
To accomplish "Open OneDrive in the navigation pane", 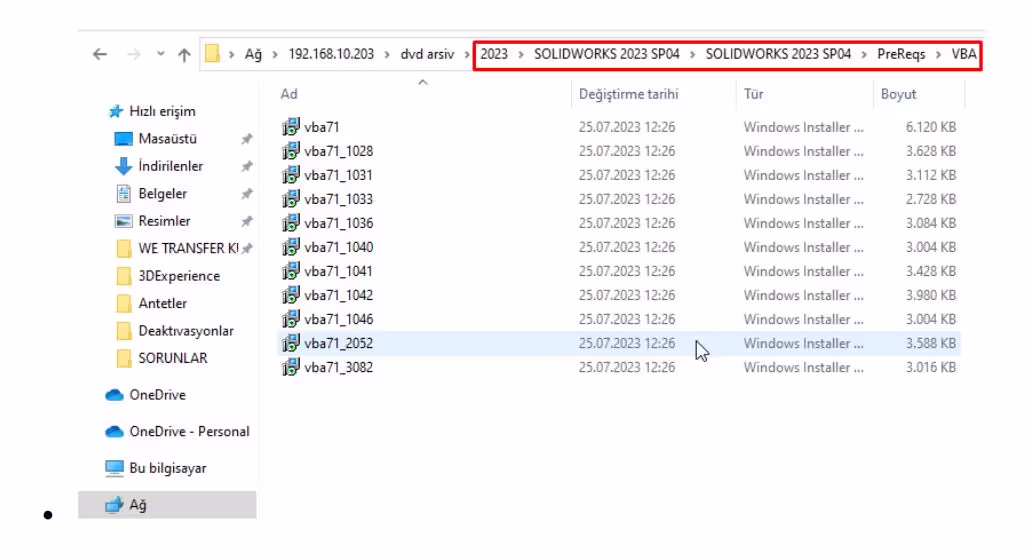I will pyautogui.click(x=157, y=395).
